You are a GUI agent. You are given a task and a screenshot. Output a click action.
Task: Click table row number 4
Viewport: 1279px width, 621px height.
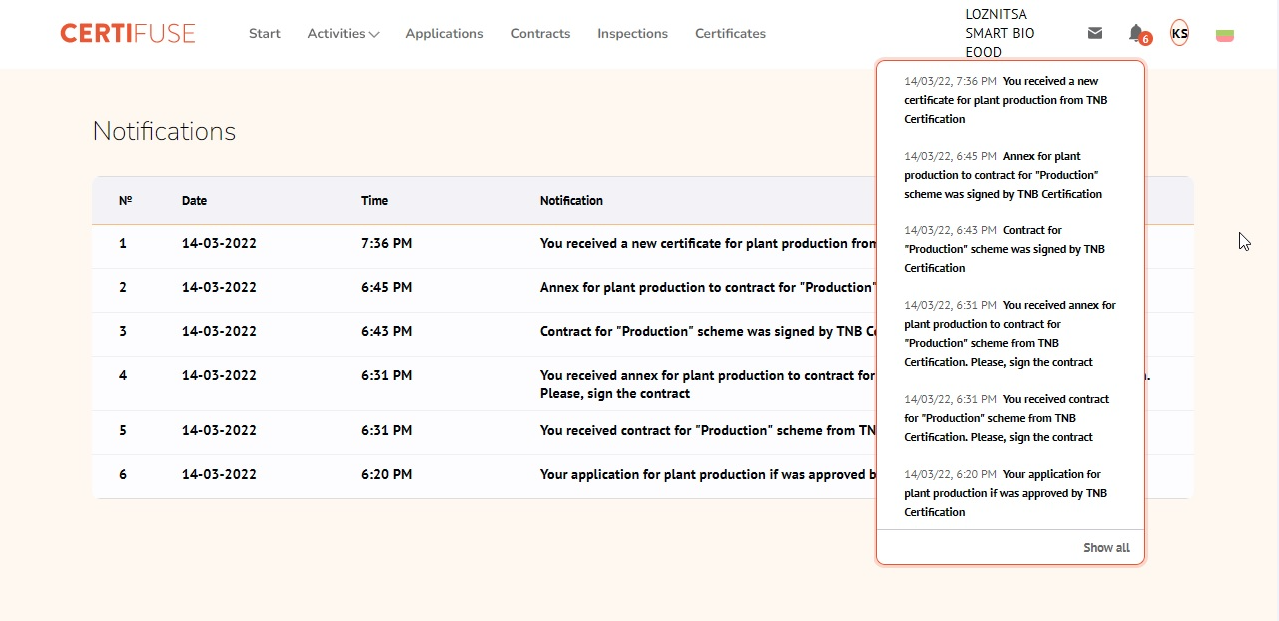pyautogui.click(x=480, y=384)
